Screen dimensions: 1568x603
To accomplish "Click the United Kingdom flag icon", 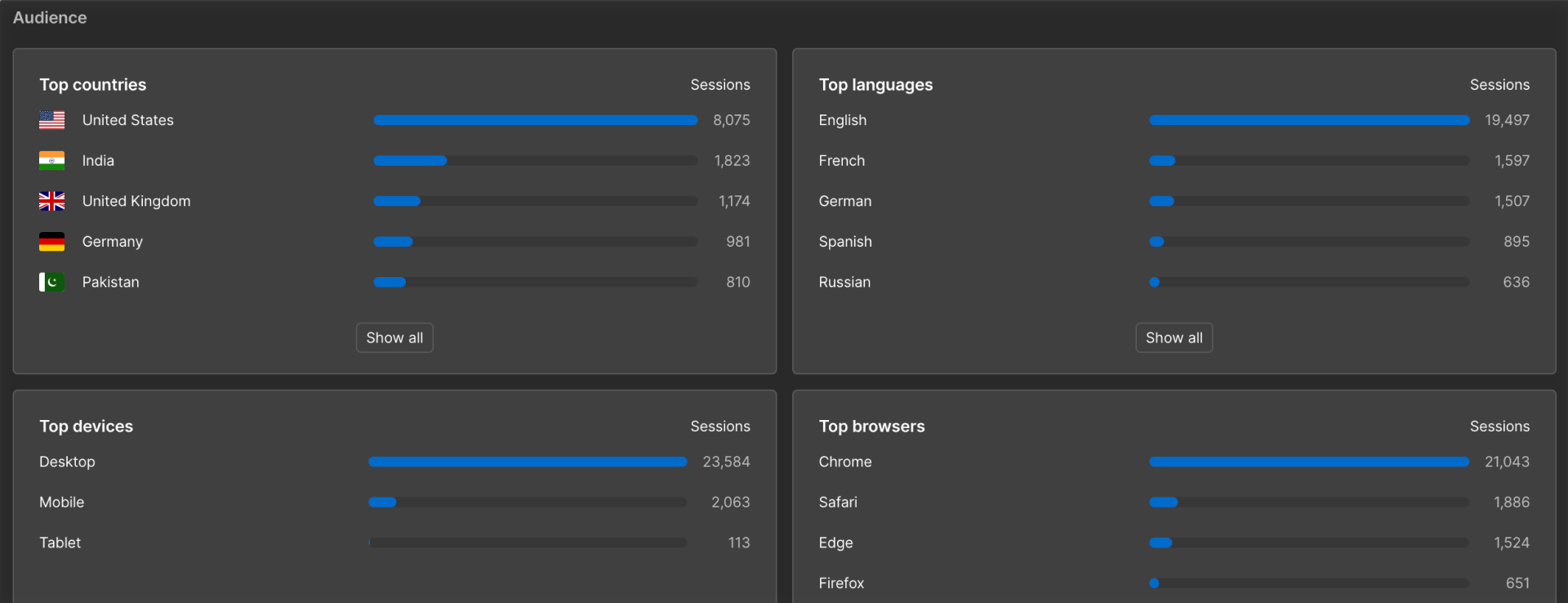I will tap(51, 201).
